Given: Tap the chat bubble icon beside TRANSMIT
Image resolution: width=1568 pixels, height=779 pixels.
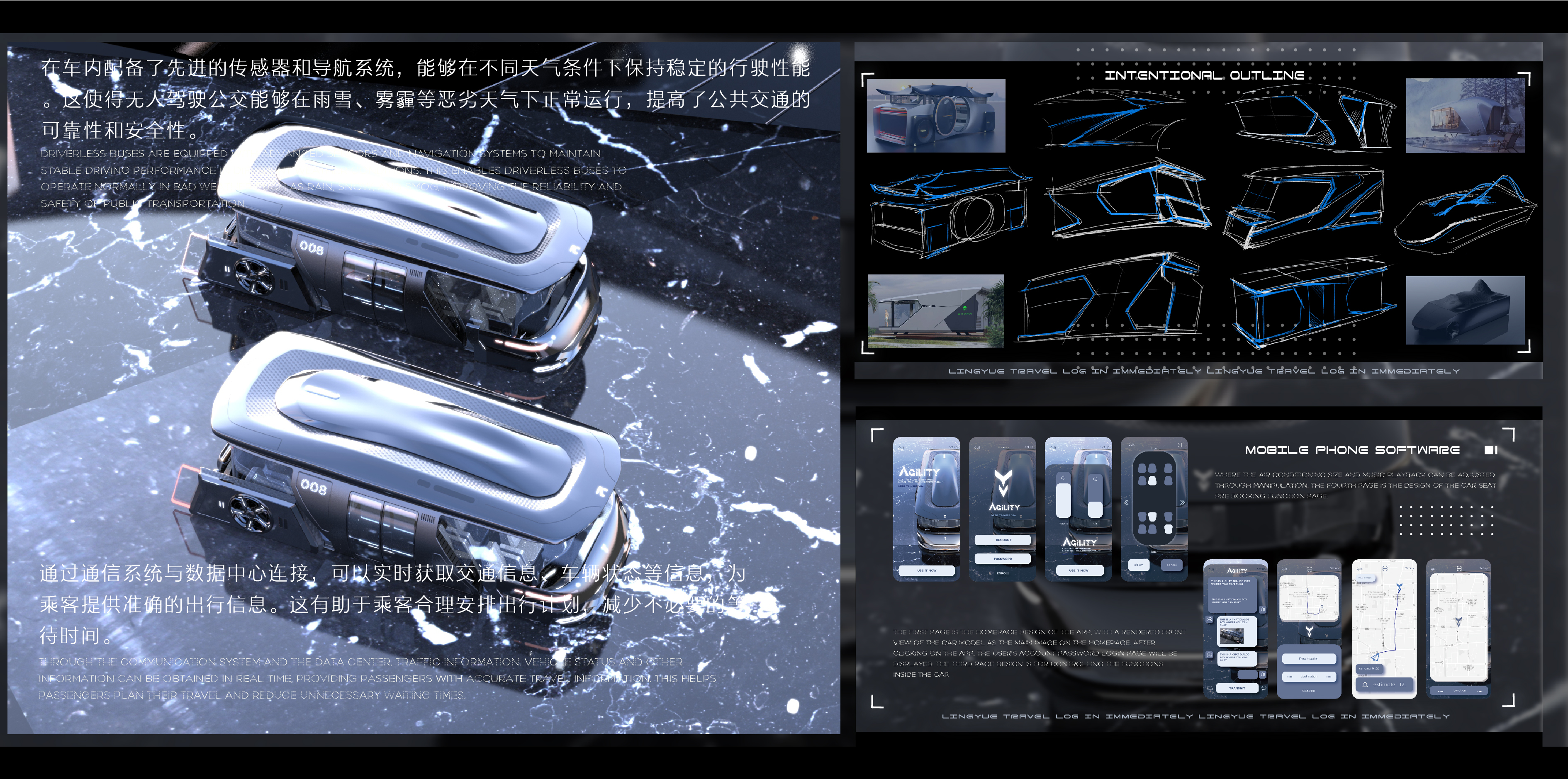Looking at the screenshot, I should [x=1264, y=688].
